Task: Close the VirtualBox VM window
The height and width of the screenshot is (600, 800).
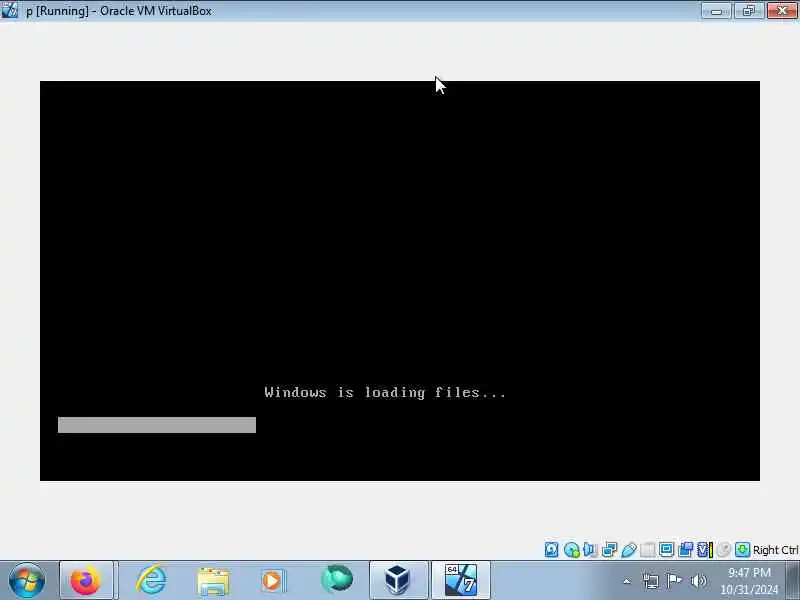Action: pyautogui.click(x=782, y=10)
